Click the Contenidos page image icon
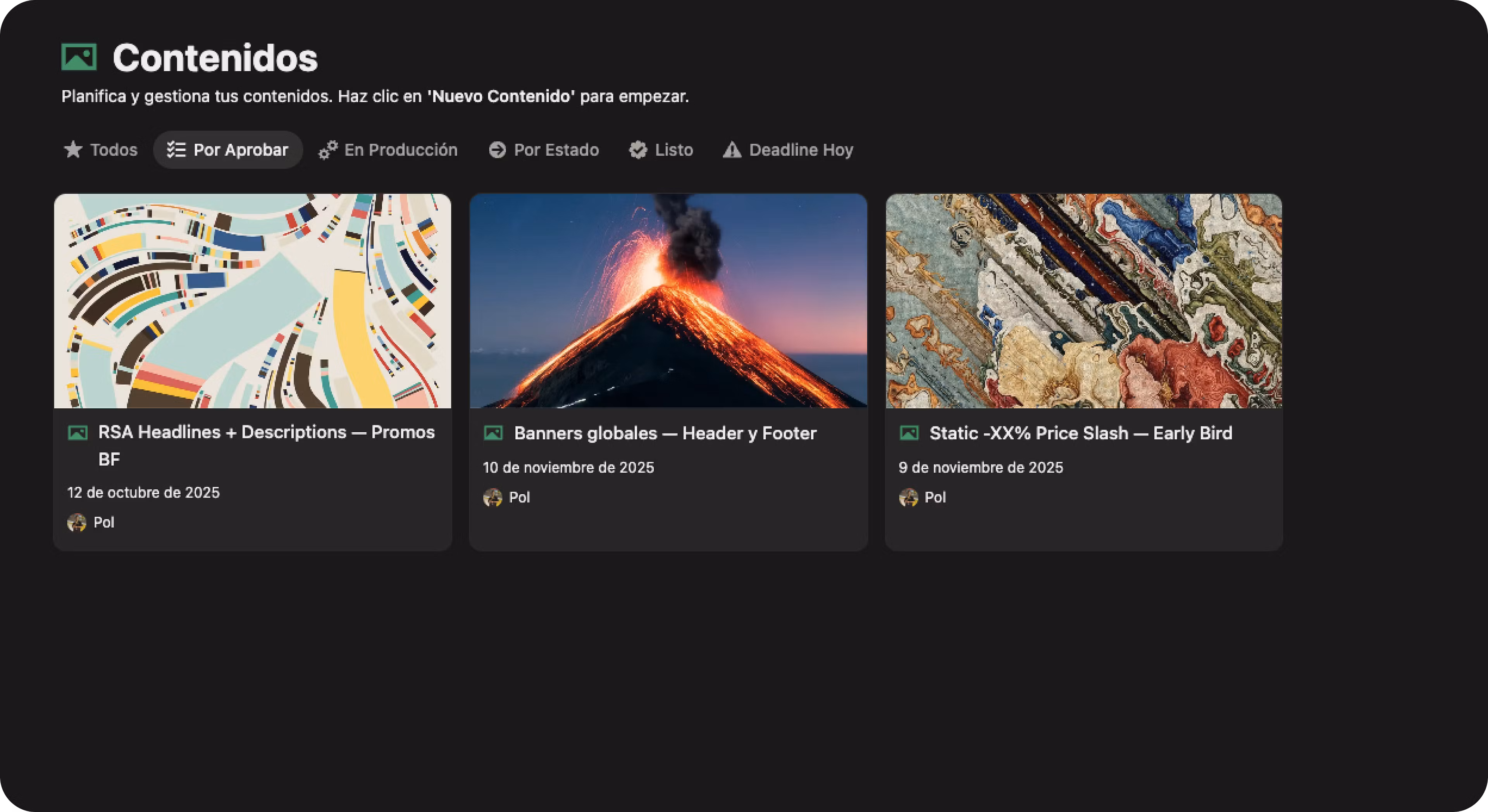1488x812 pixels. click(x=79, y=57)
